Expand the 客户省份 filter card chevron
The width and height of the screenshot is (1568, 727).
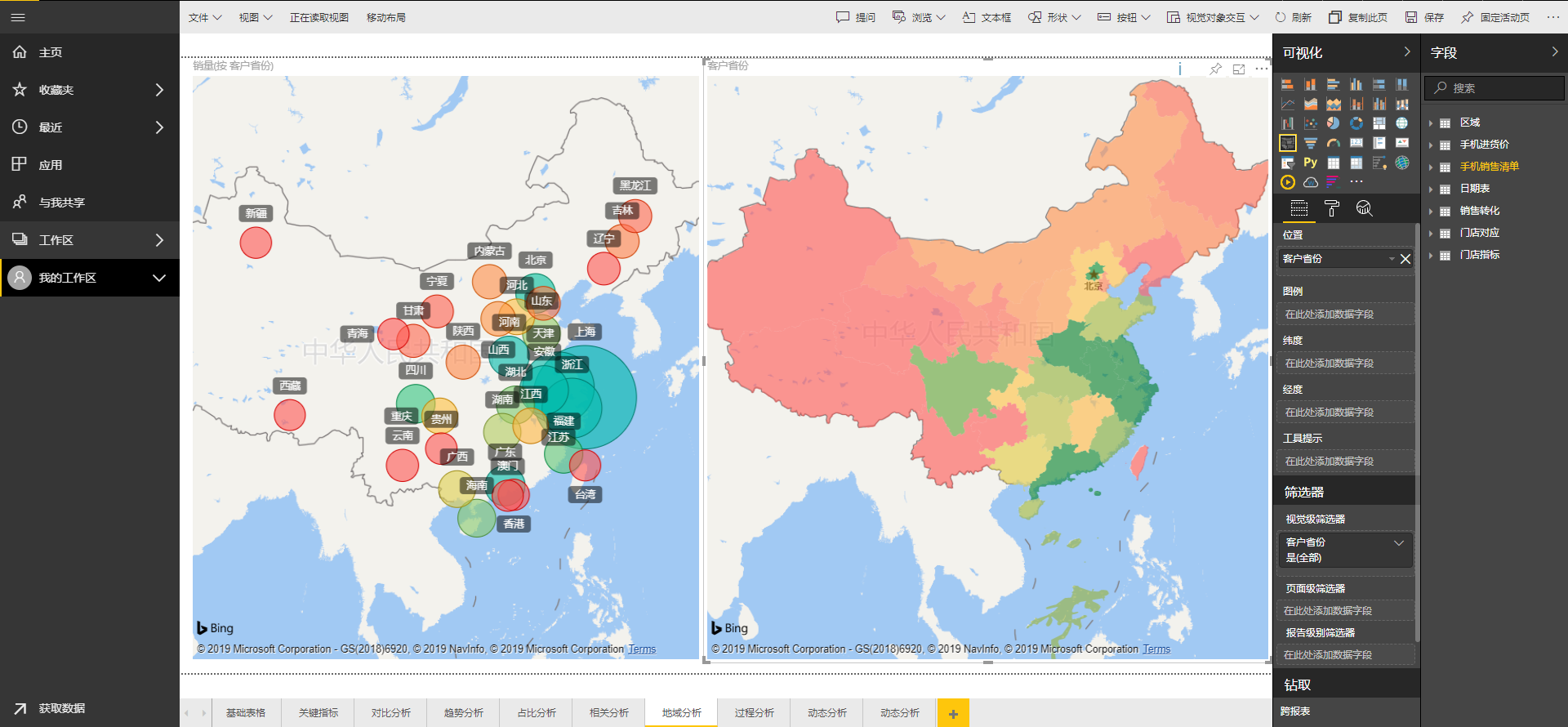tap(1398, 542)
